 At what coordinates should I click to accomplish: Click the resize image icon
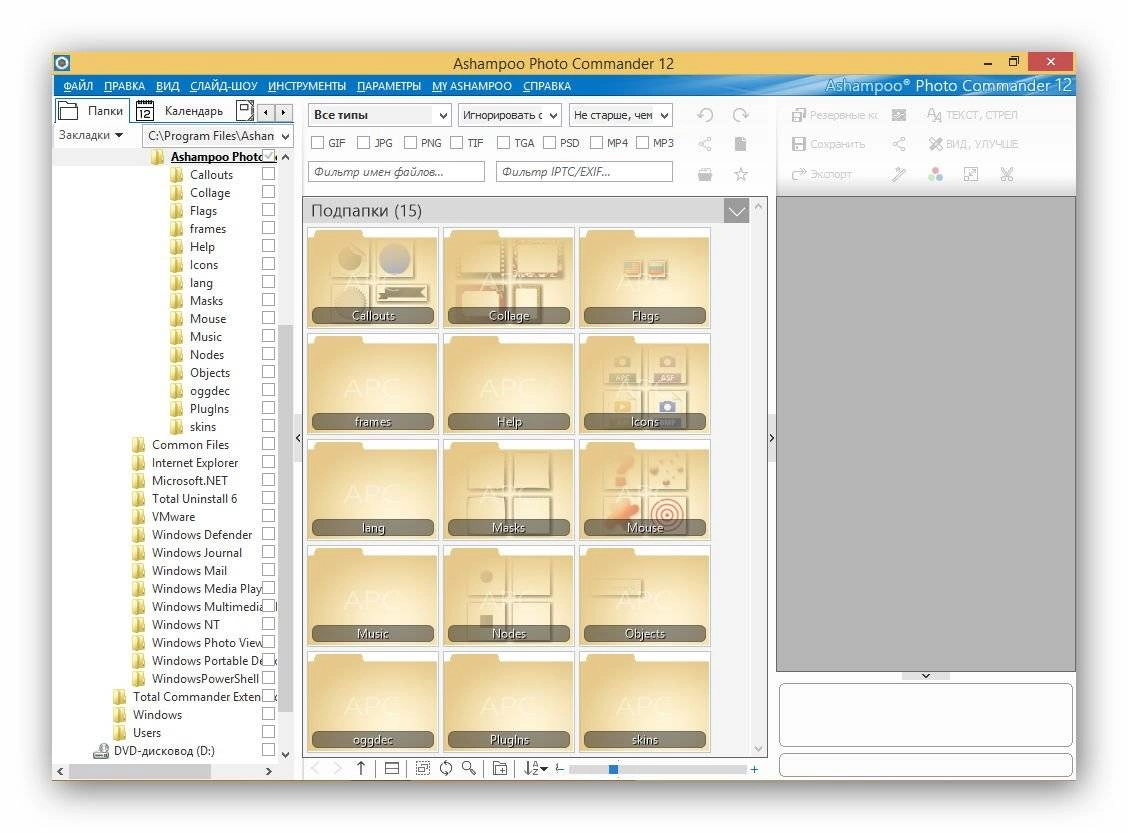tap(971, 174)
